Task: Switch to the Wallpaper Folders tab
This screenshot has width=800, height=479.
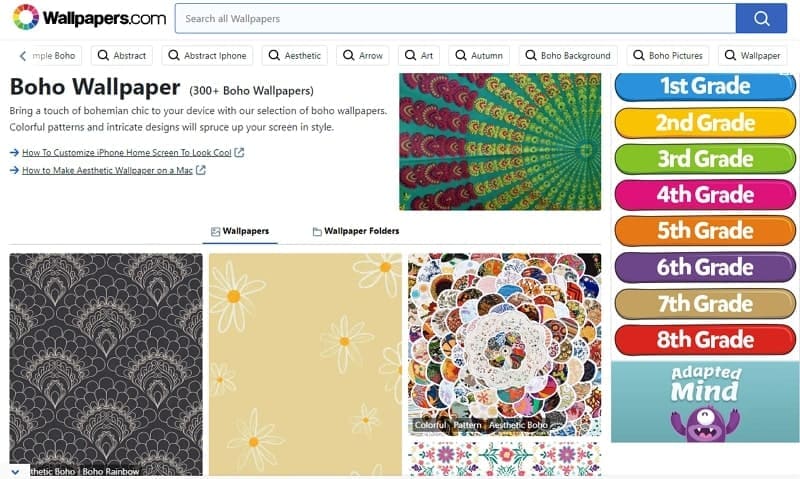Action: 355,231
